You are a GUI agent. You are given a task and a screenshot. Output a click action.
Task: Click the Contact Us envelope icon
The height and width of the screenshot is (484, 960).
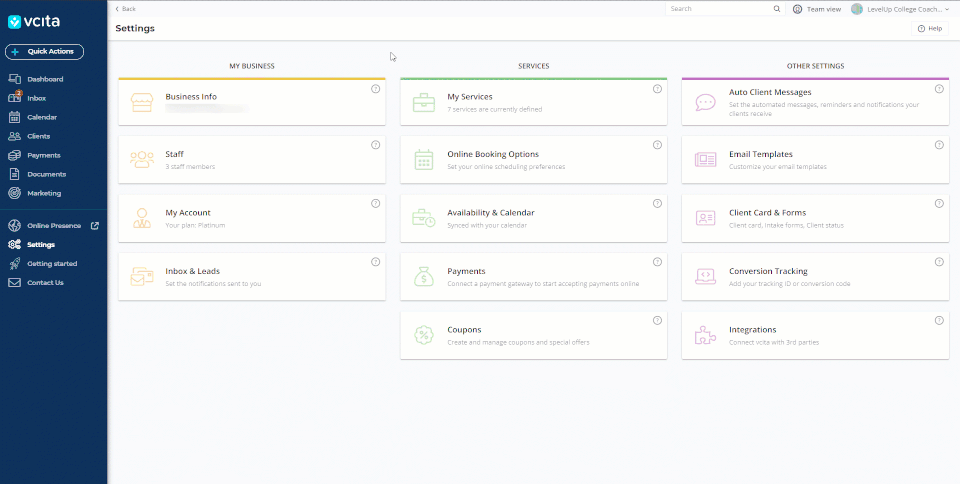[x=15, y=283]
